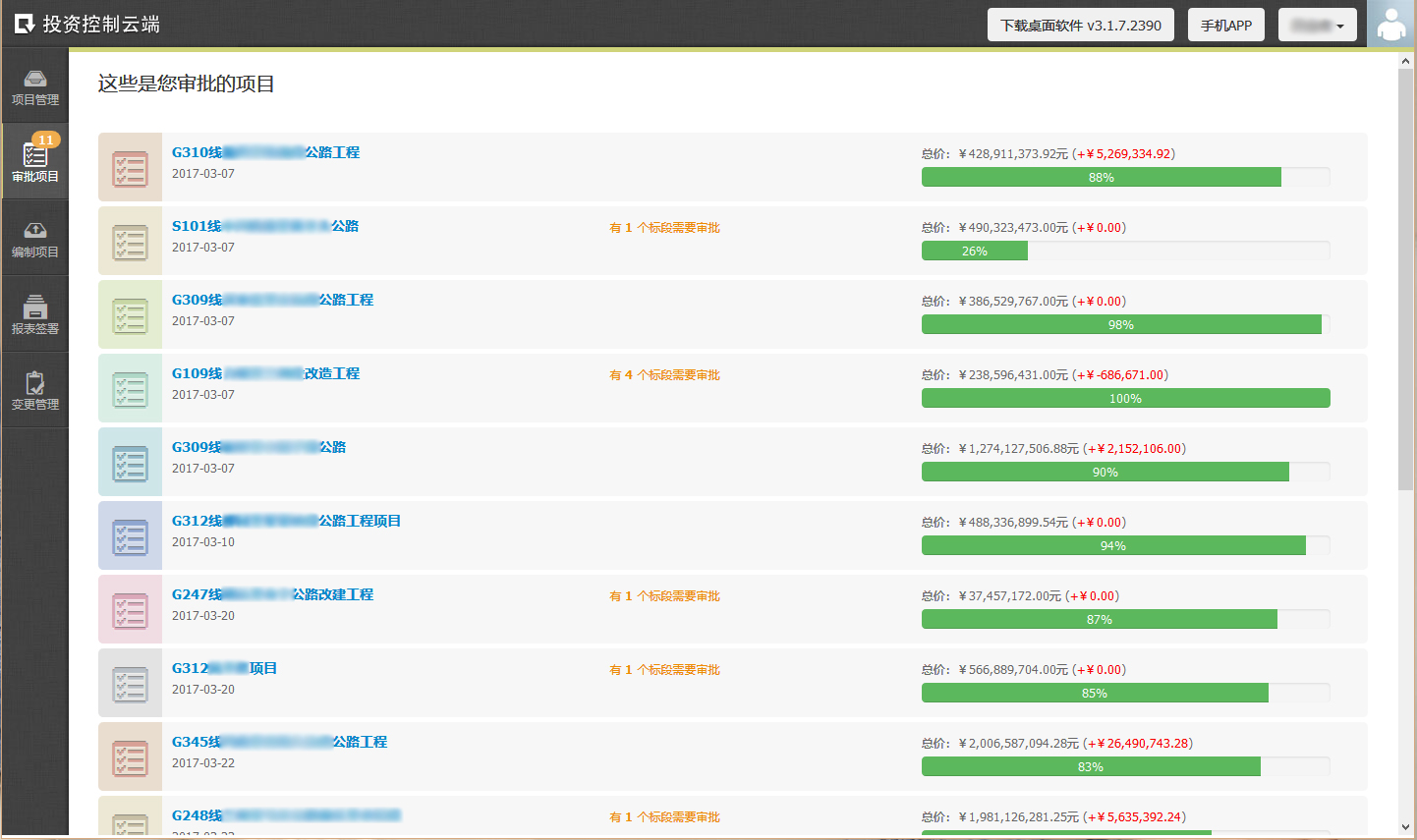Click the change amount +¥26,490,743.28
The image size is (1417, 840).
pos(1138,744)
